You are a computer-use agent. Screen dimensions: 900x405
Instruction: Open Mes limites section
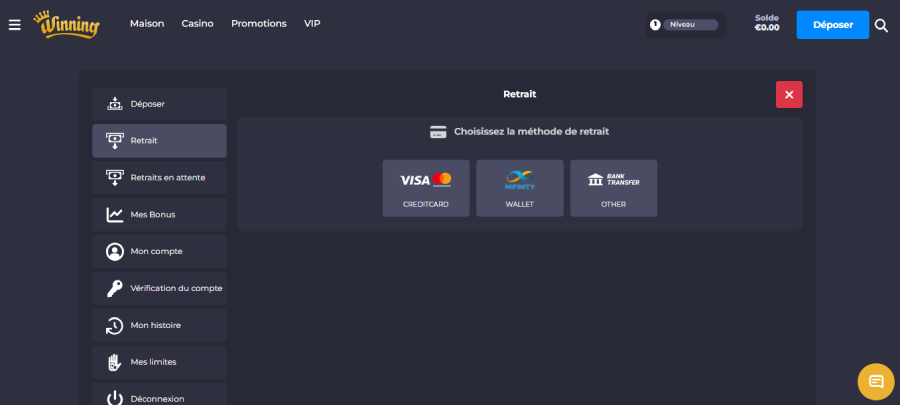[160, 362]
